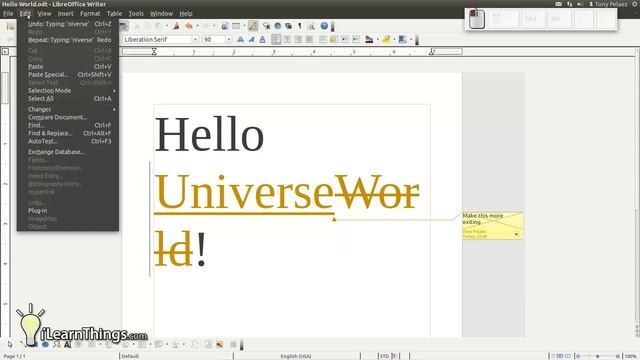Open Tony Pelaez user menu in top panel
Screen dimensions: 640x360
pos(608,4)
